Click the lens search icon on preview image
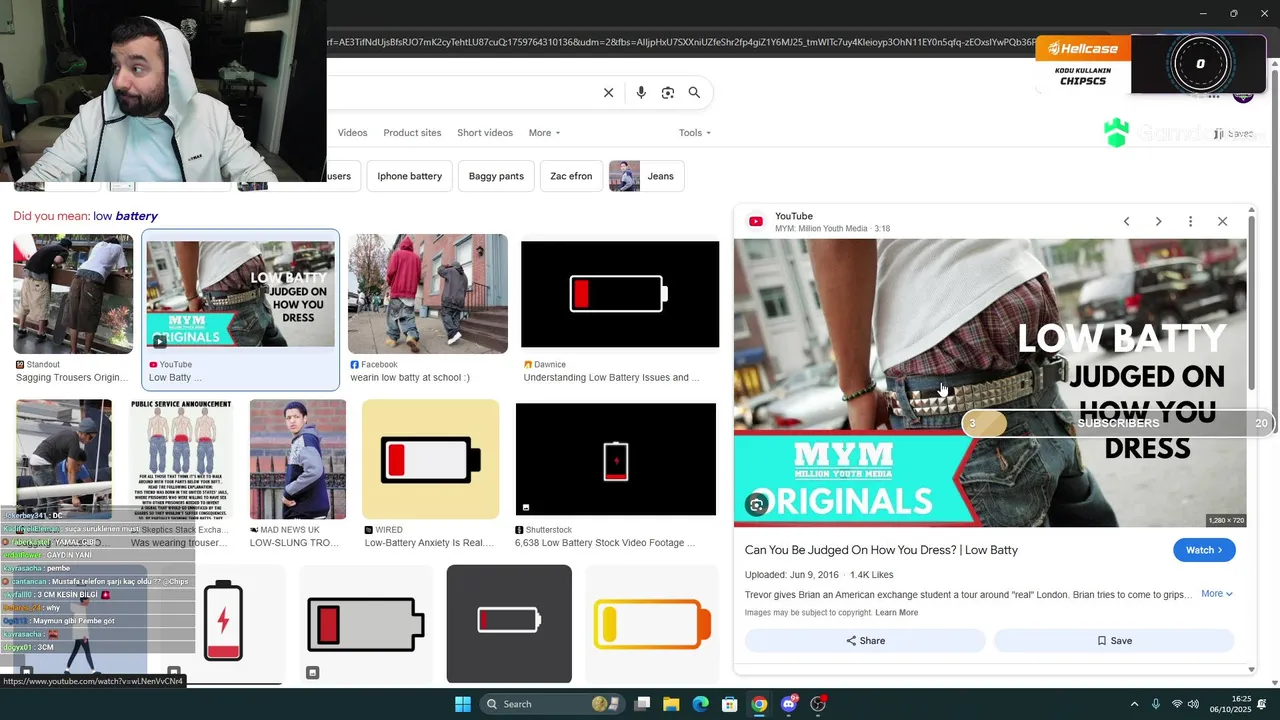The width and height of the screenshot is (1280, 720). tap(757, 505)
